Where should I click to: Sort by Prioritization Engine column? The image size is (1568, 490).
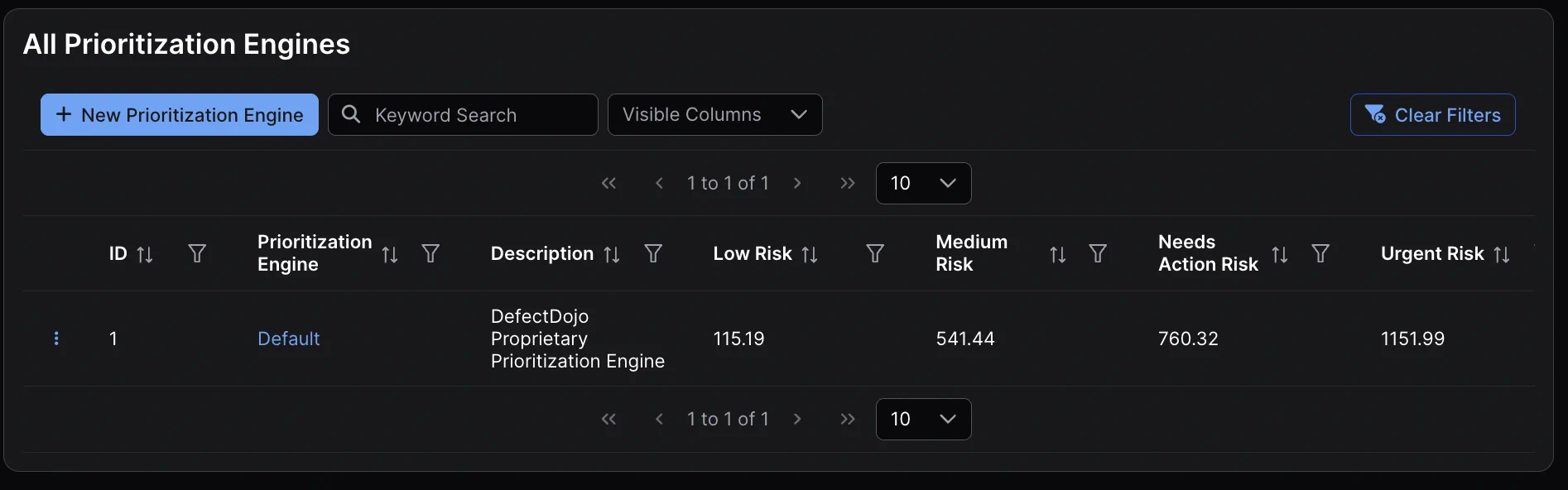point(390,254)
